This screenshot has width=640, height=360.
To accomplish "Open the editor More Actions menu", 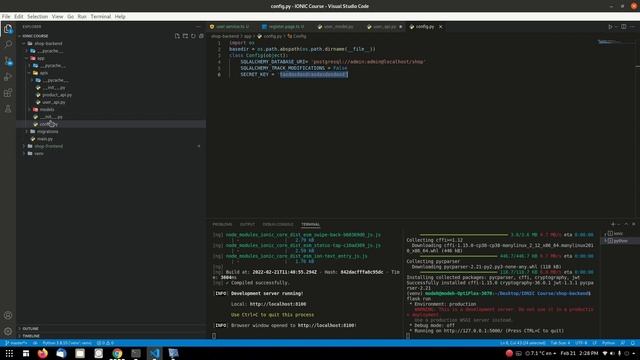I will (632, 27).
